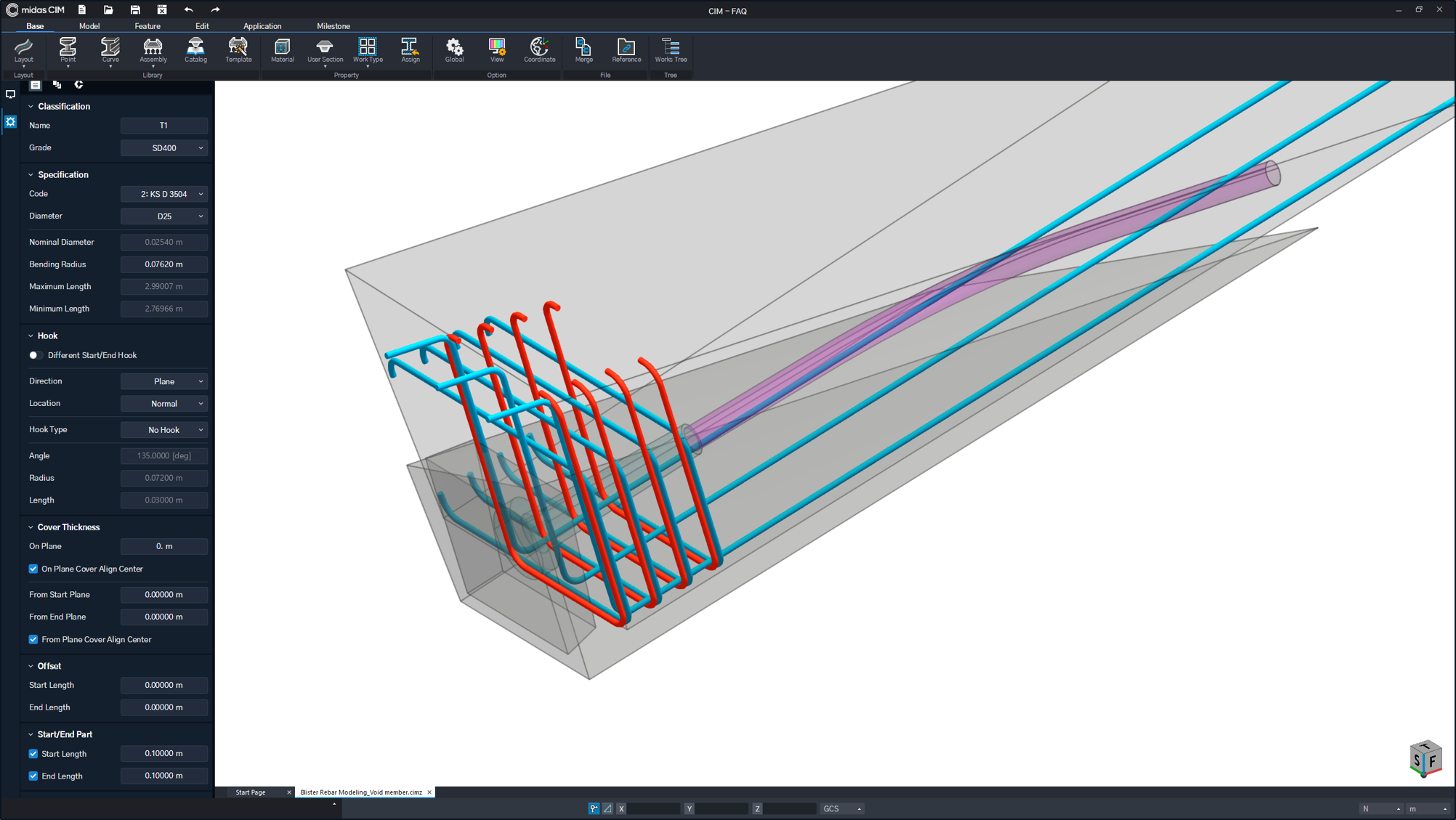Image resolution: width=1456 pixels, height=820 pixels.
Task: Open the hook Location dropdown
Action: 164,403
